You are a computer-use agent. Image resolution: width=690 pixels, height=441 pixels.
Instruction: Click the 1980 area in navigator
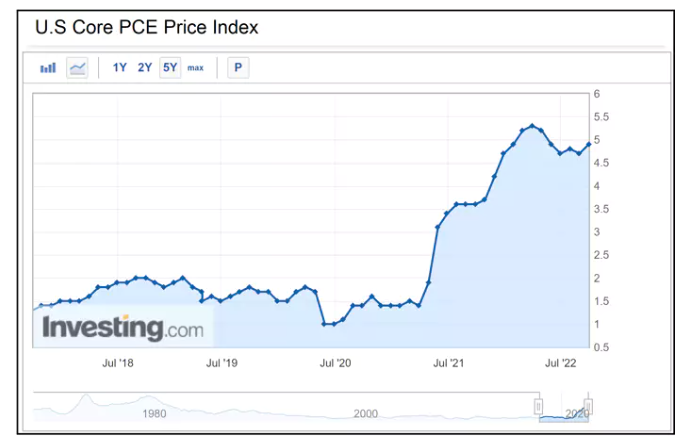coord(154,414)
